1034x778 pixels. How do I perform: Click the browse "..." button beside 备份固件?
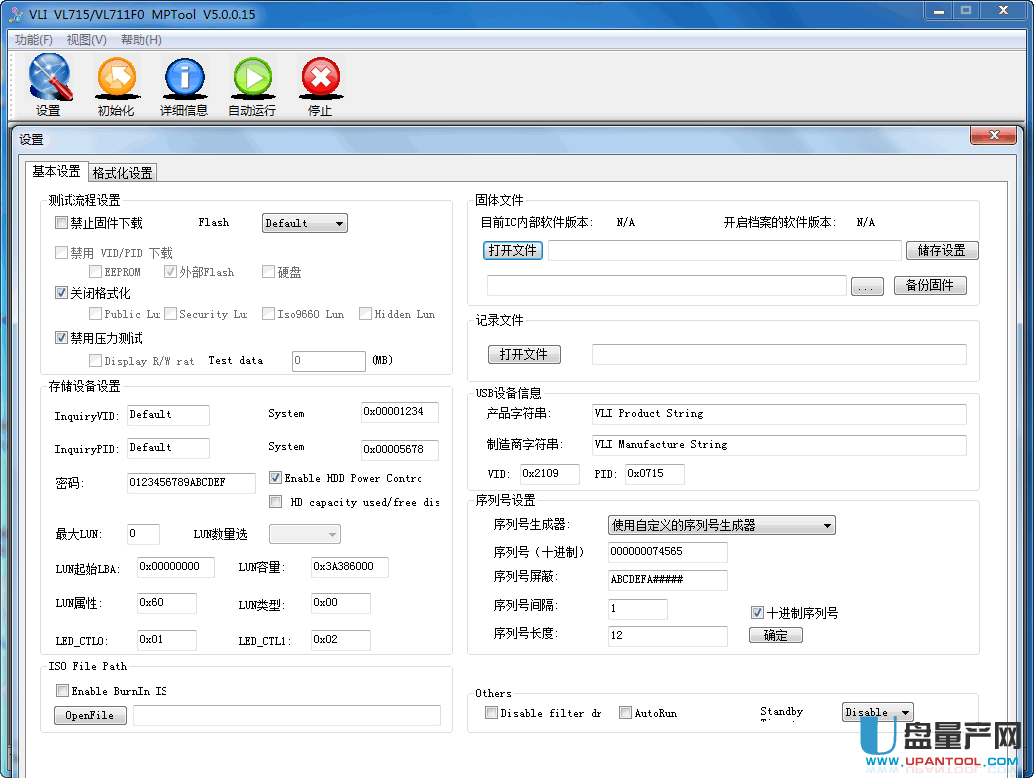[867, 287]
